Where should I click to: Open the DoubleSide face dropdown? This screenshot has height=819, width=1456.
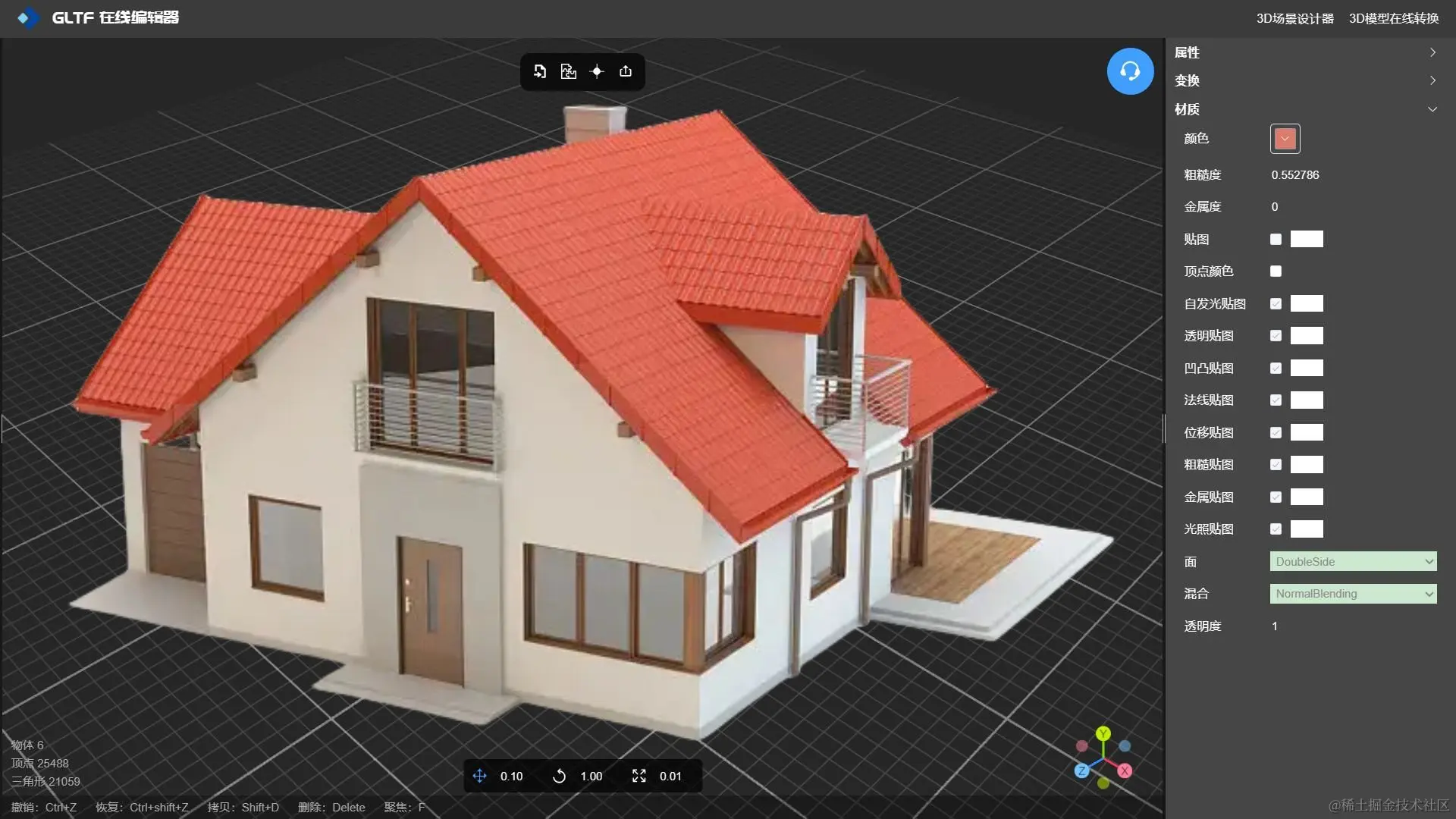point(1353,562)
